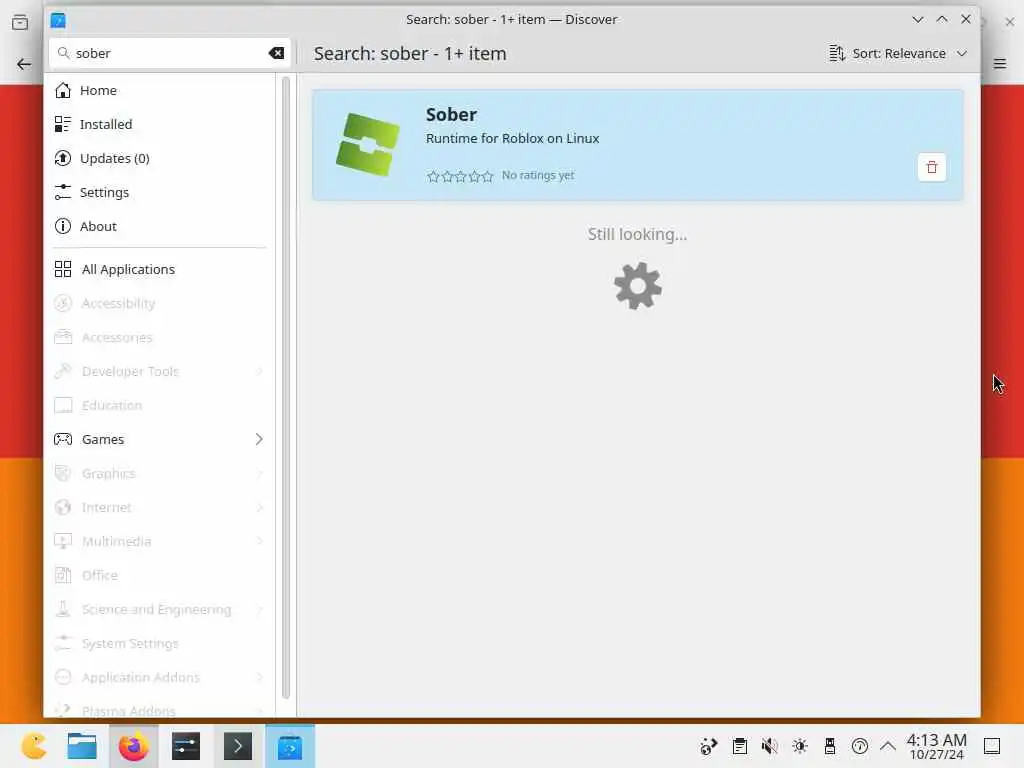
Task: Click the search field containing sober
Action: pos(170,54)
